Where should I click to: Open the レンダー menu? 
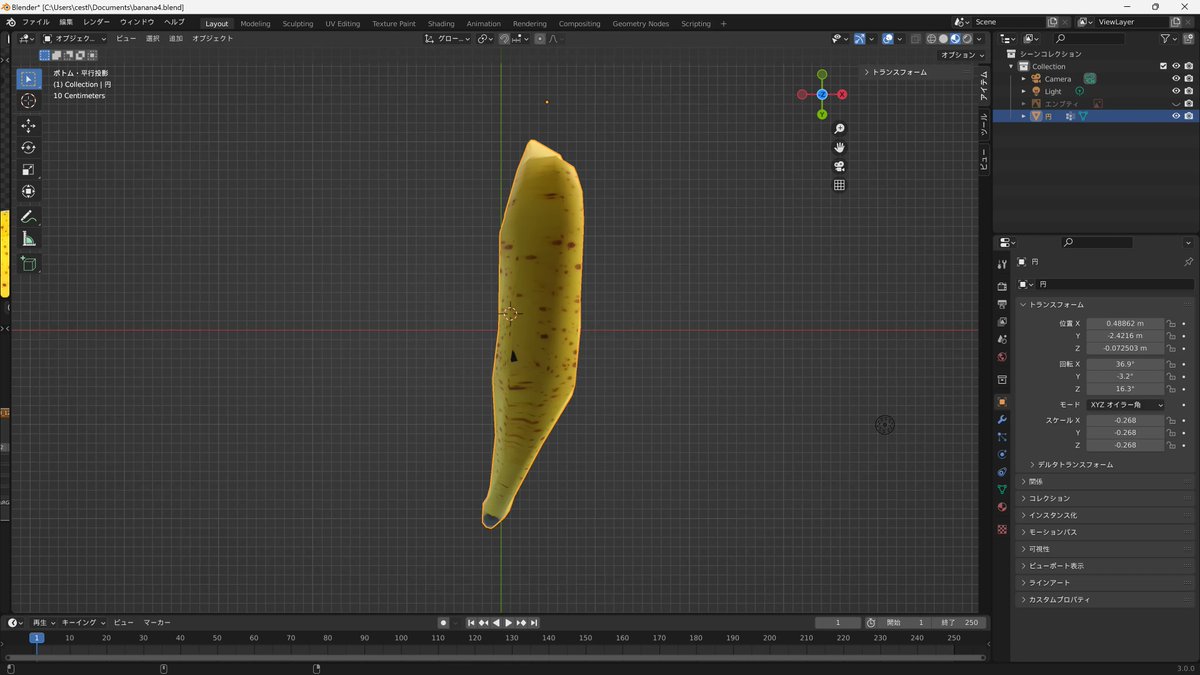coord(97,22)
